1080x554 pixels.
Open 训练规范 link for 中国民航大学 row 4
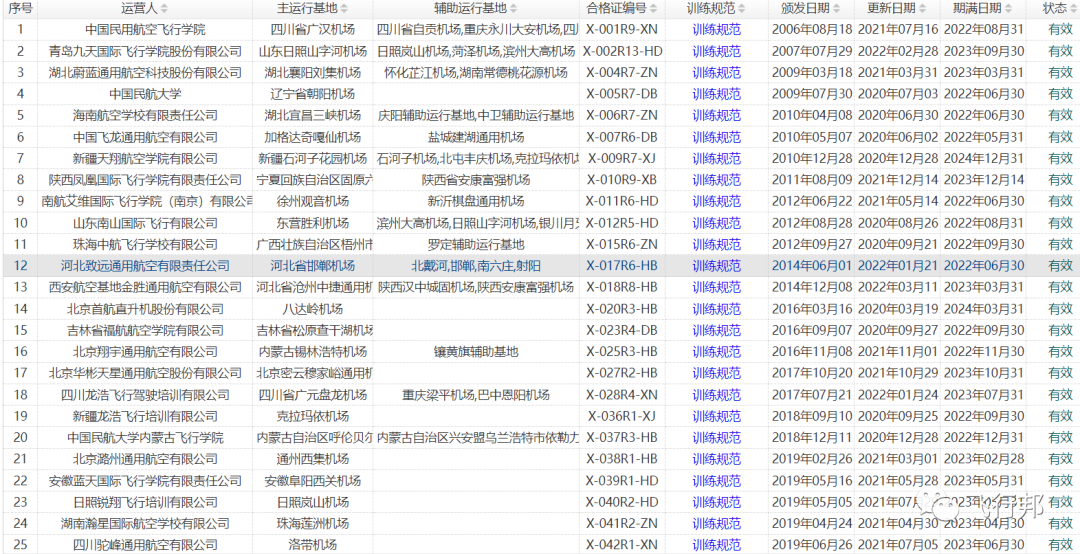(x=716, y=94)
